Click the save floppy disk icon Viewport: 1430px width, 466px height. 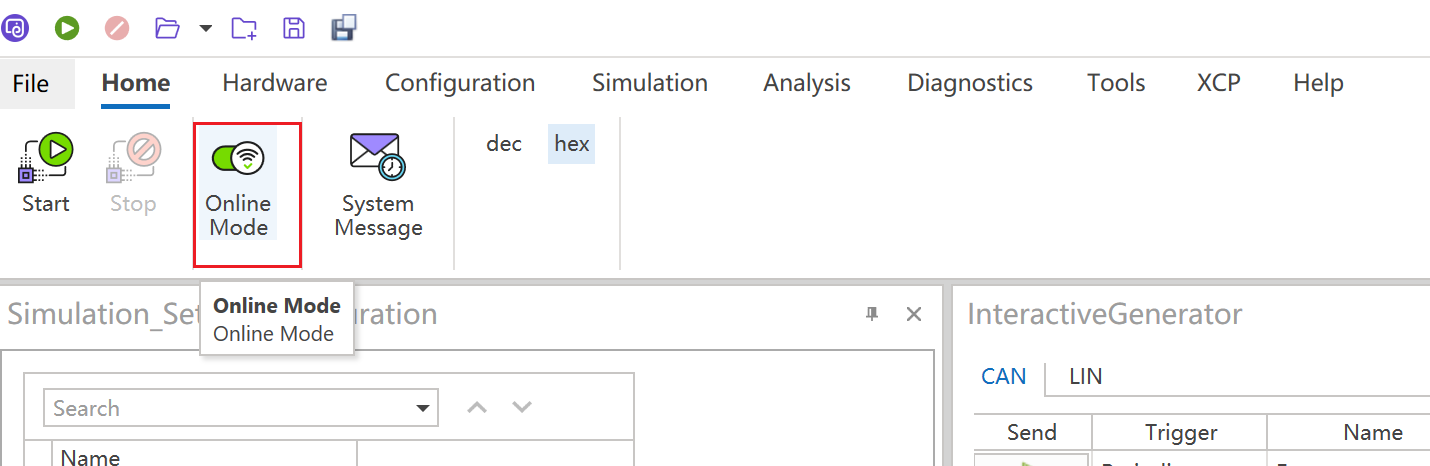[x=294, y=28]
